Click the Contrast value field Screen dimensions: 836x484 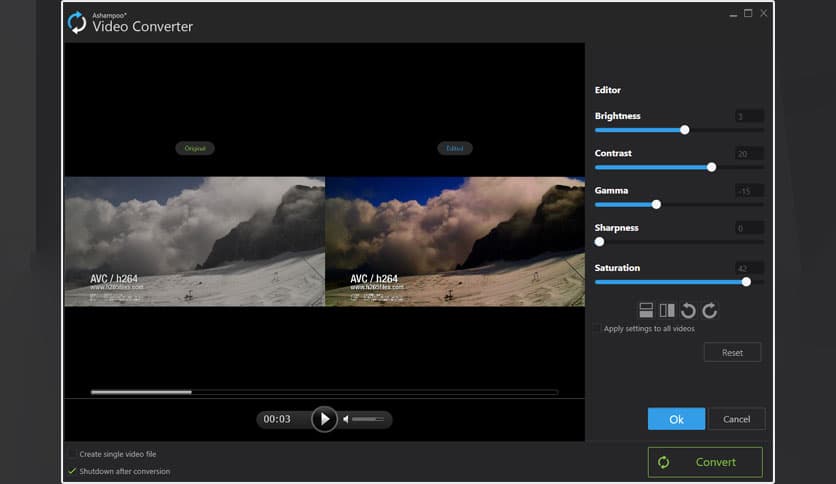[x=749, y=154]
